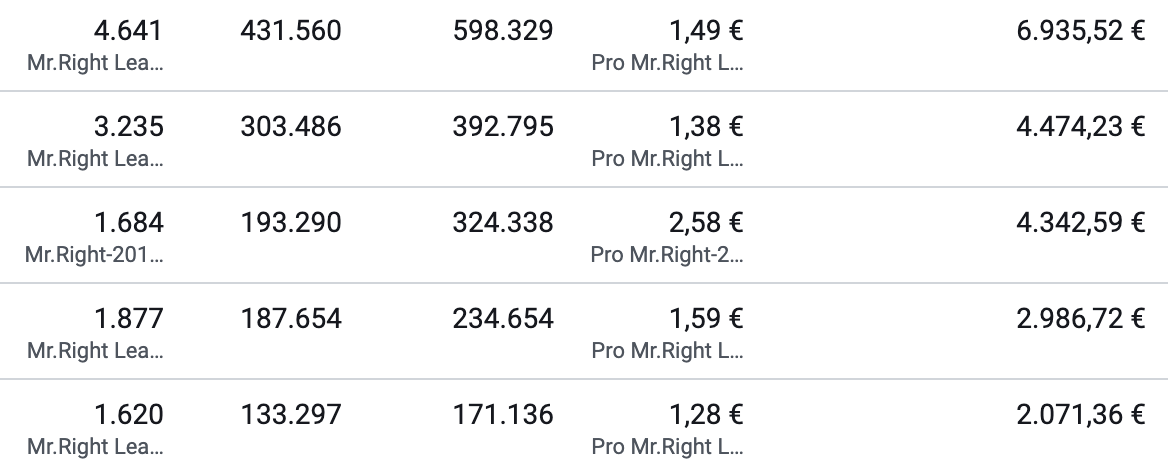
Task: Click the 1,28 € cost value
Action: click(x=706, y=415)
